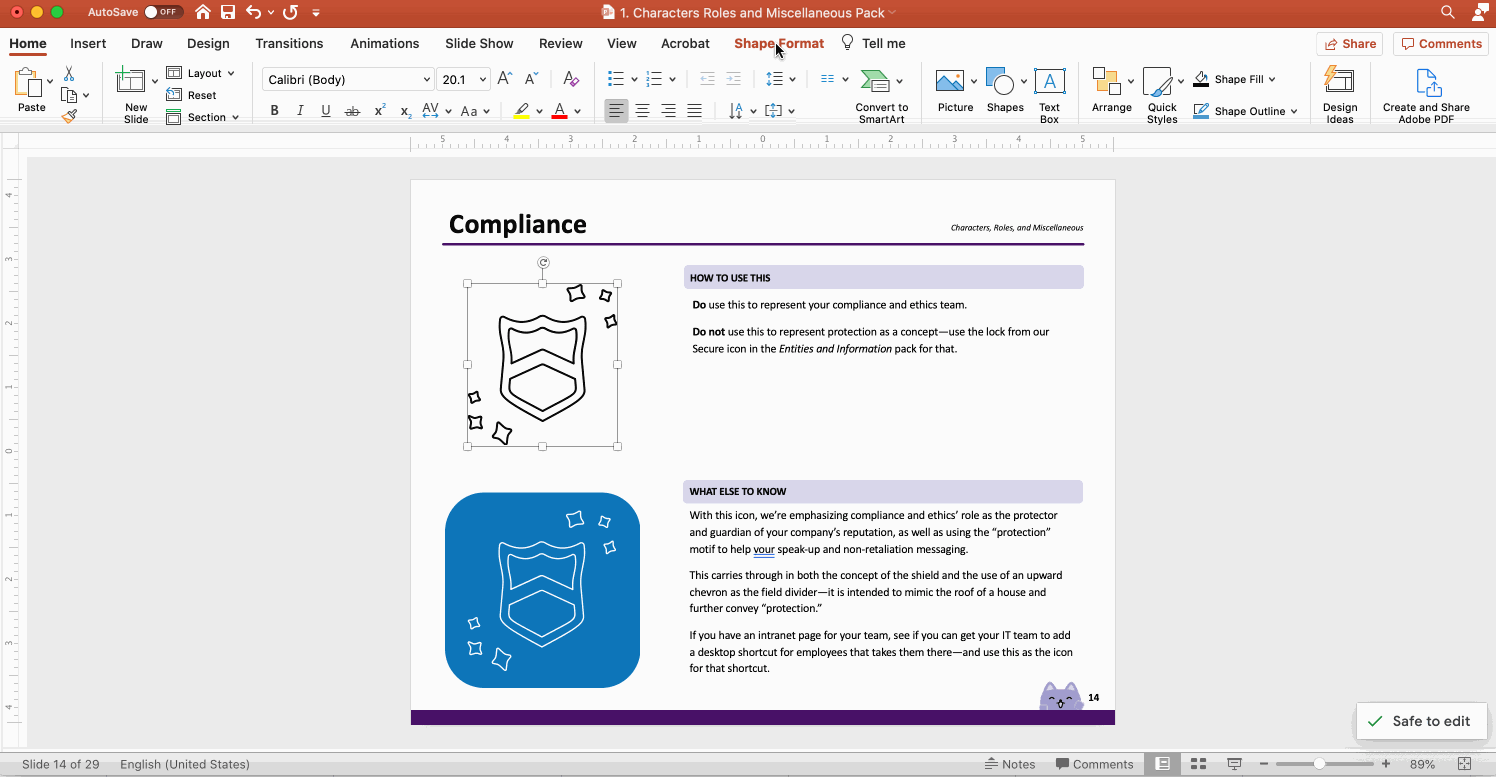The width and height of the screenshot is (1496, 777).
Task: Increase font size with large A icon
Action: [505, 79]
